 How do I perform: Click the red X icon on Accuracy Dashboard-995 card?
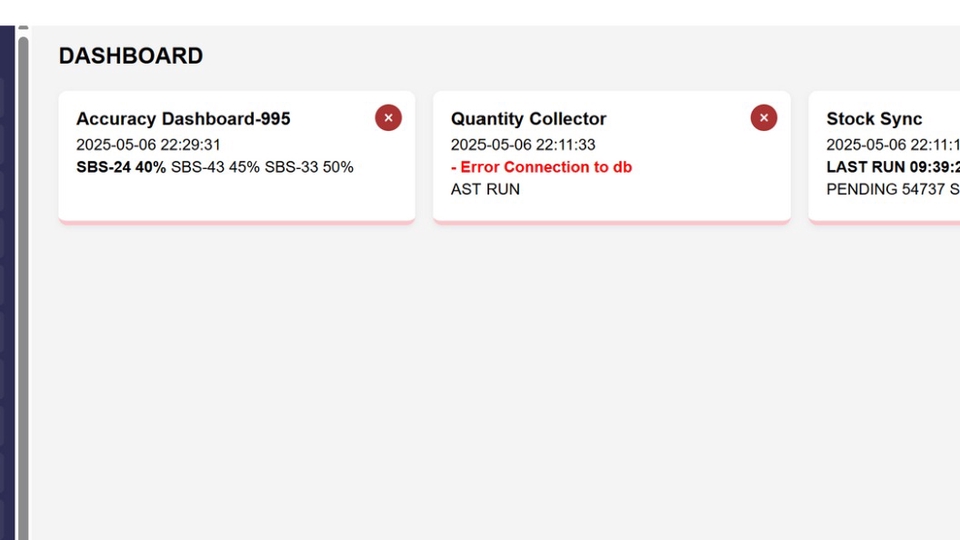tap(388, 118)
